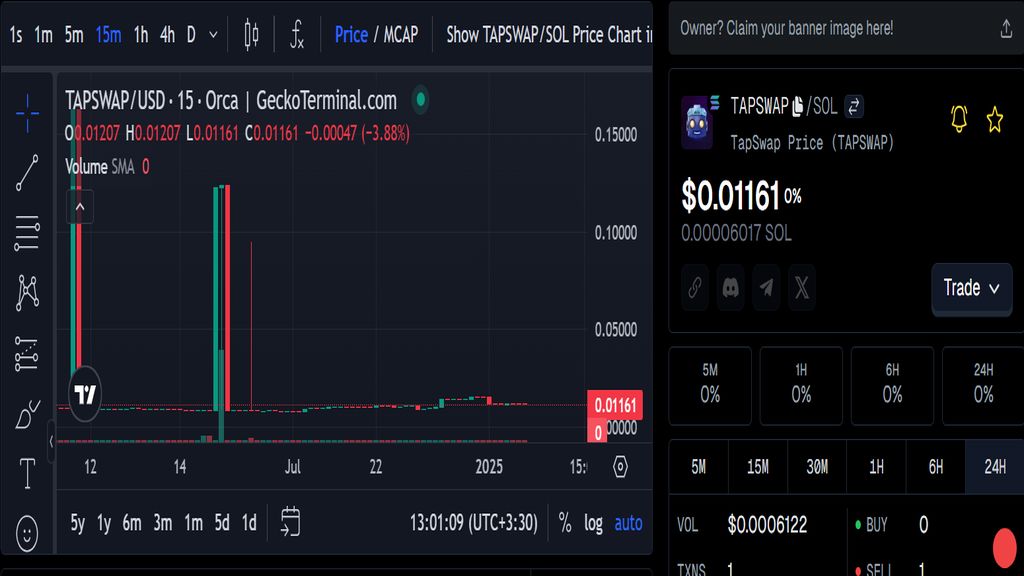This screenshot has width=1024, height=576.
Task: Select the 6H stats tab
Action: pyautogui.click(x=936, y=466)
